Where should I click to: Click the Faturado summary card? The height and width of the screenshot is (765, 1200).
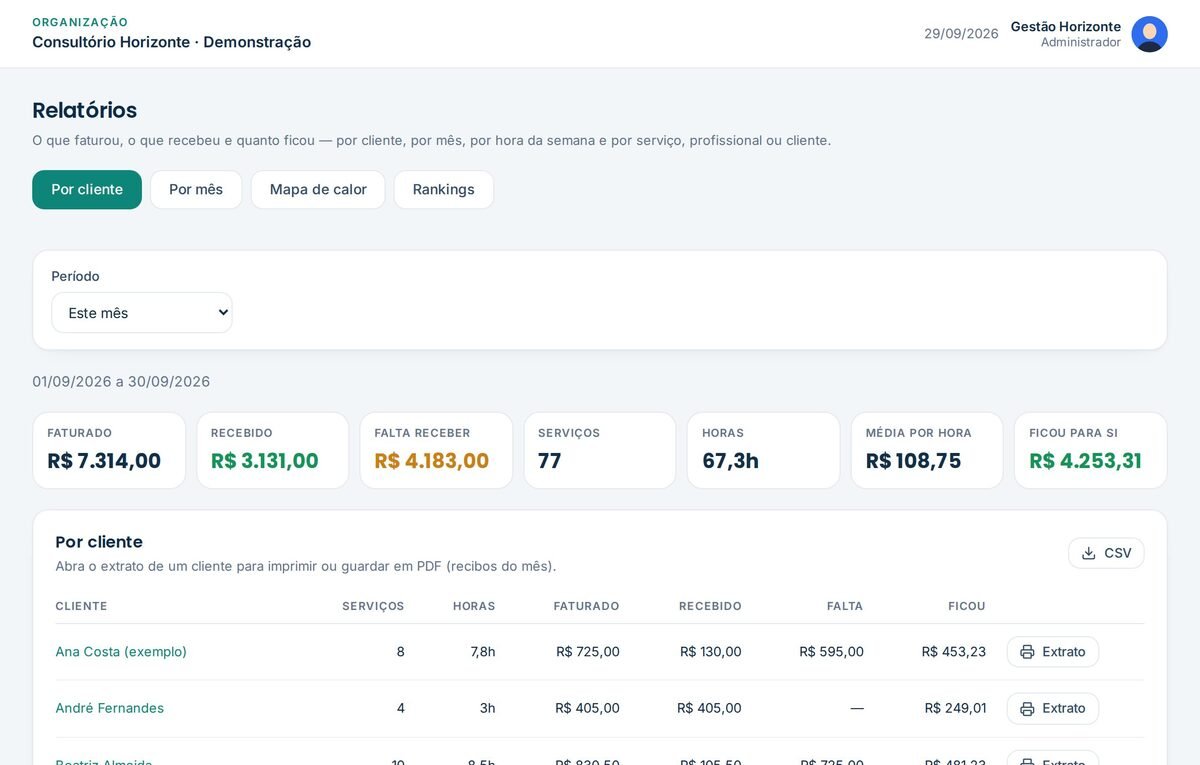click(x=109, y=451)
